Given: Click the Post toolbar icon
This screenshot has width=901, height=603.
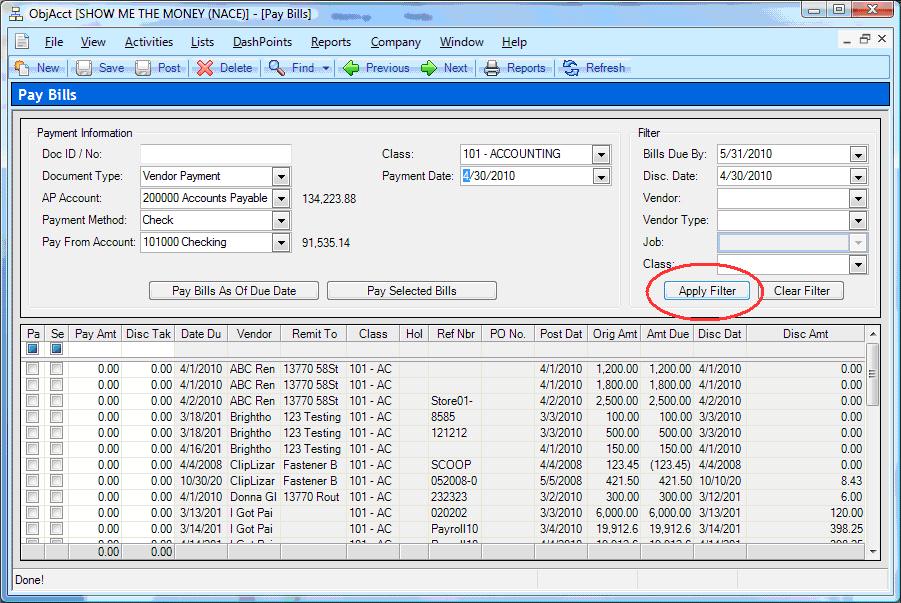Looking at the screenshot, I should (144, 68).
